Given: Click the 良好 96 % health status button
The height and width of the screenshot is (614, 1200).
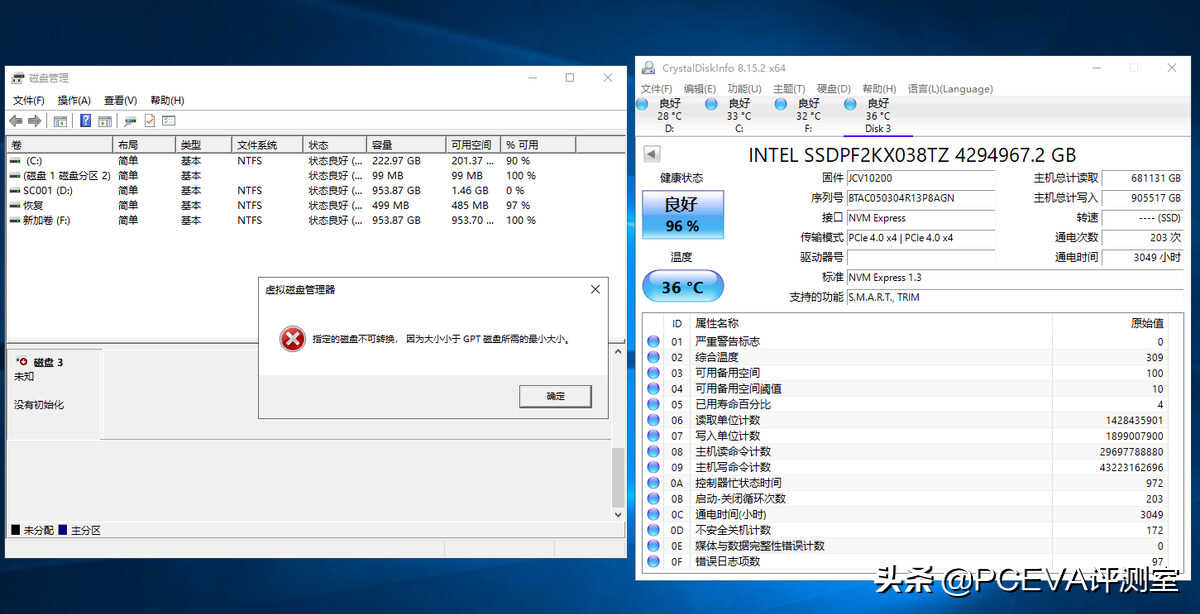Looking at the screenshot, I should 681,215.
